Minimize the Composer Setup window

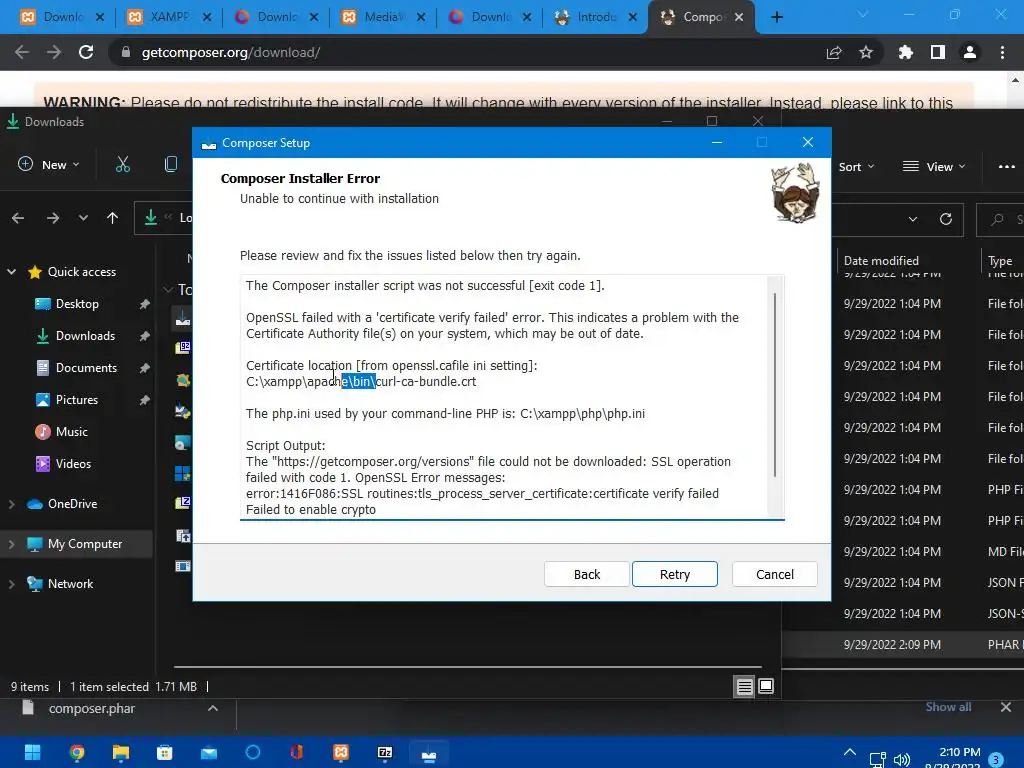(716, 142)
